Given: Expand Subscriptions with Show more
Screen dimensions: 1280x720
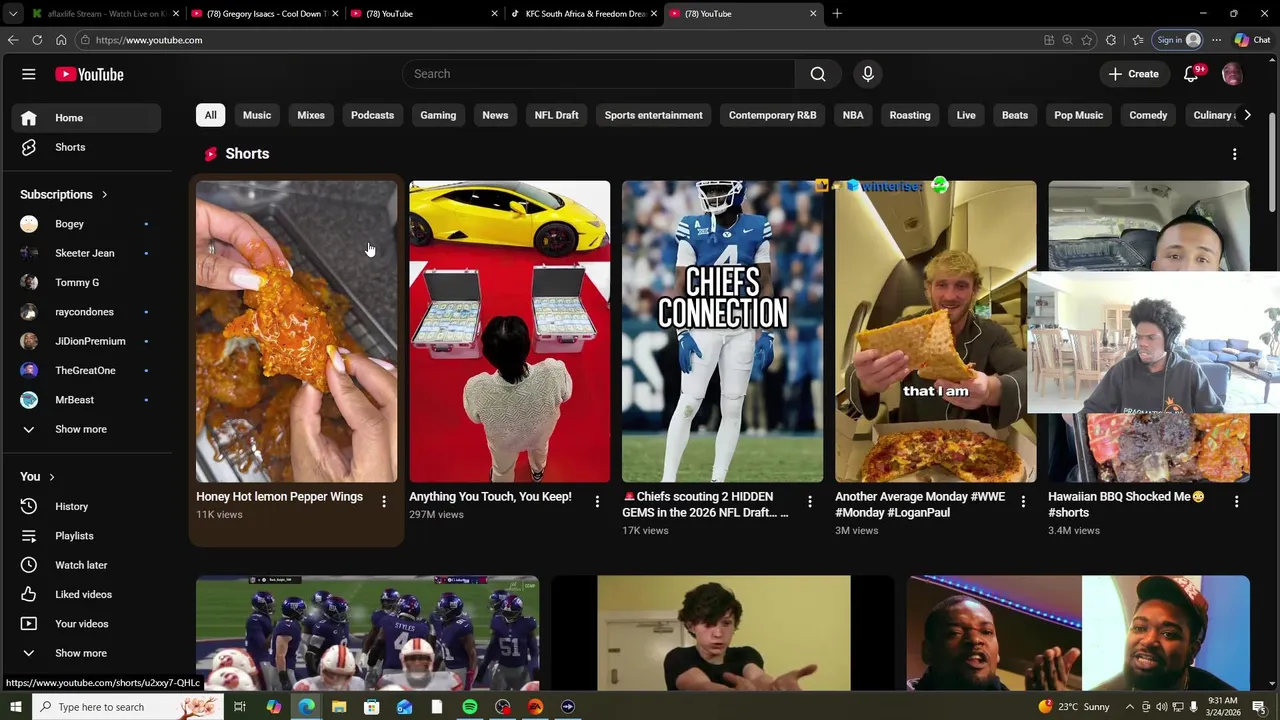Looking at the screenshot, I should (x=80, y=429).
